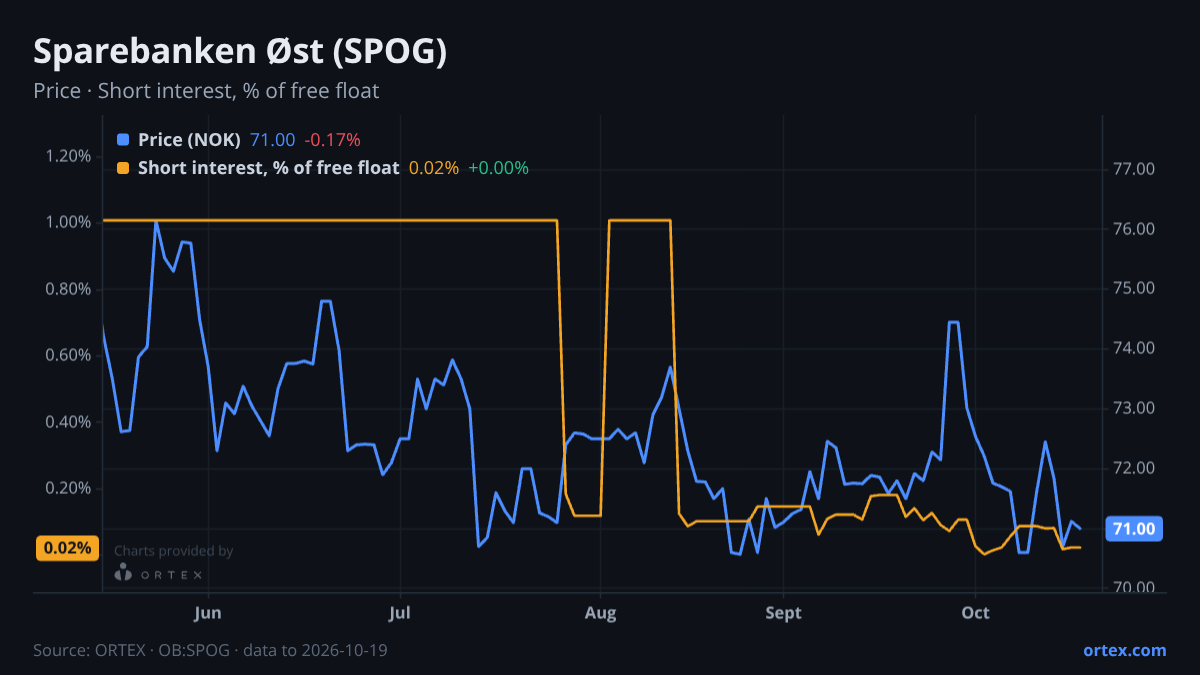
Task: Click the Aug label on time axis
Action: 600,612
